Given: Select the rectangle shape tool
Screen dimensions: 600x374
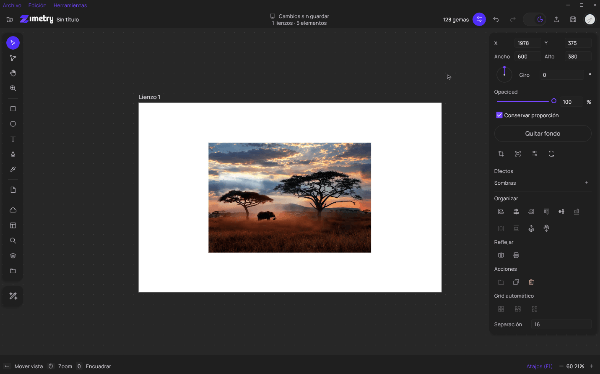Looking at the screenshot, I should click(13, 109).
